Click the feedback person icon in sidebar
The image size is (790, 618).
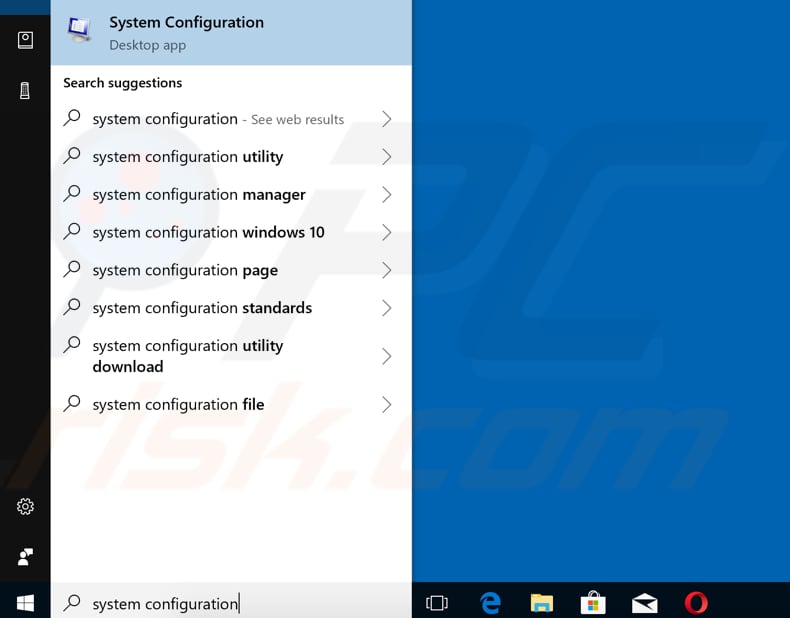point(26,556)
